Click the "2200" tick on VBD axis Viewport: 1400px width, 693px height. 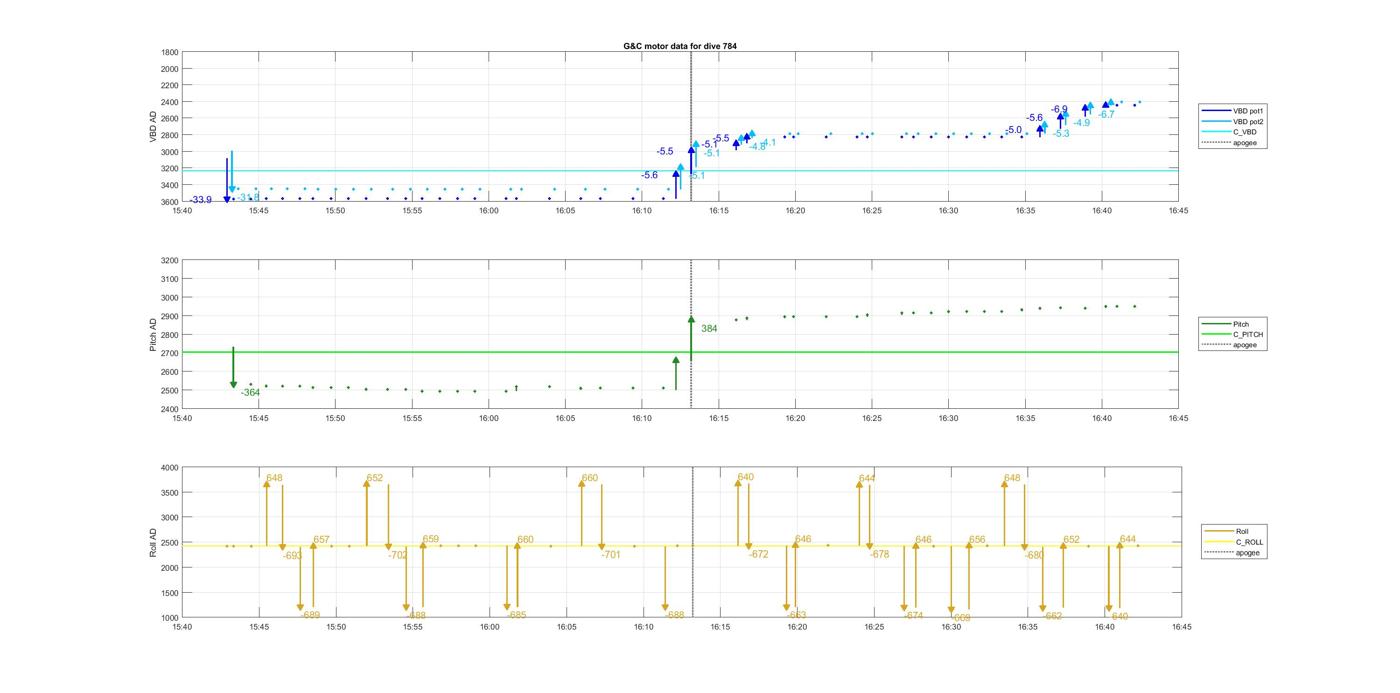(x=171, y=85)
